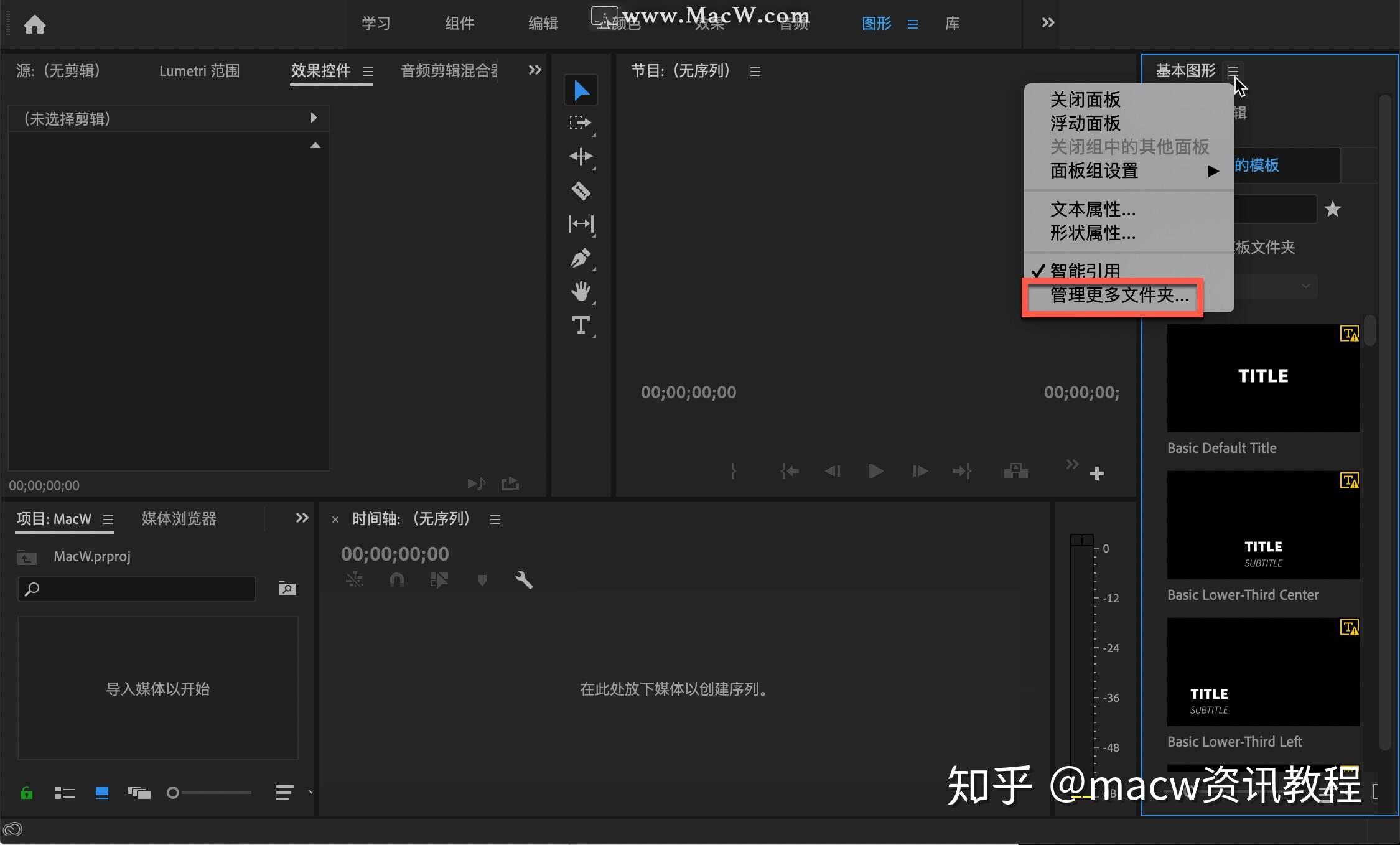Toggle snapping with the magnet icon
The height and width of the screenshot is (845, 1400).
point(396,579)
